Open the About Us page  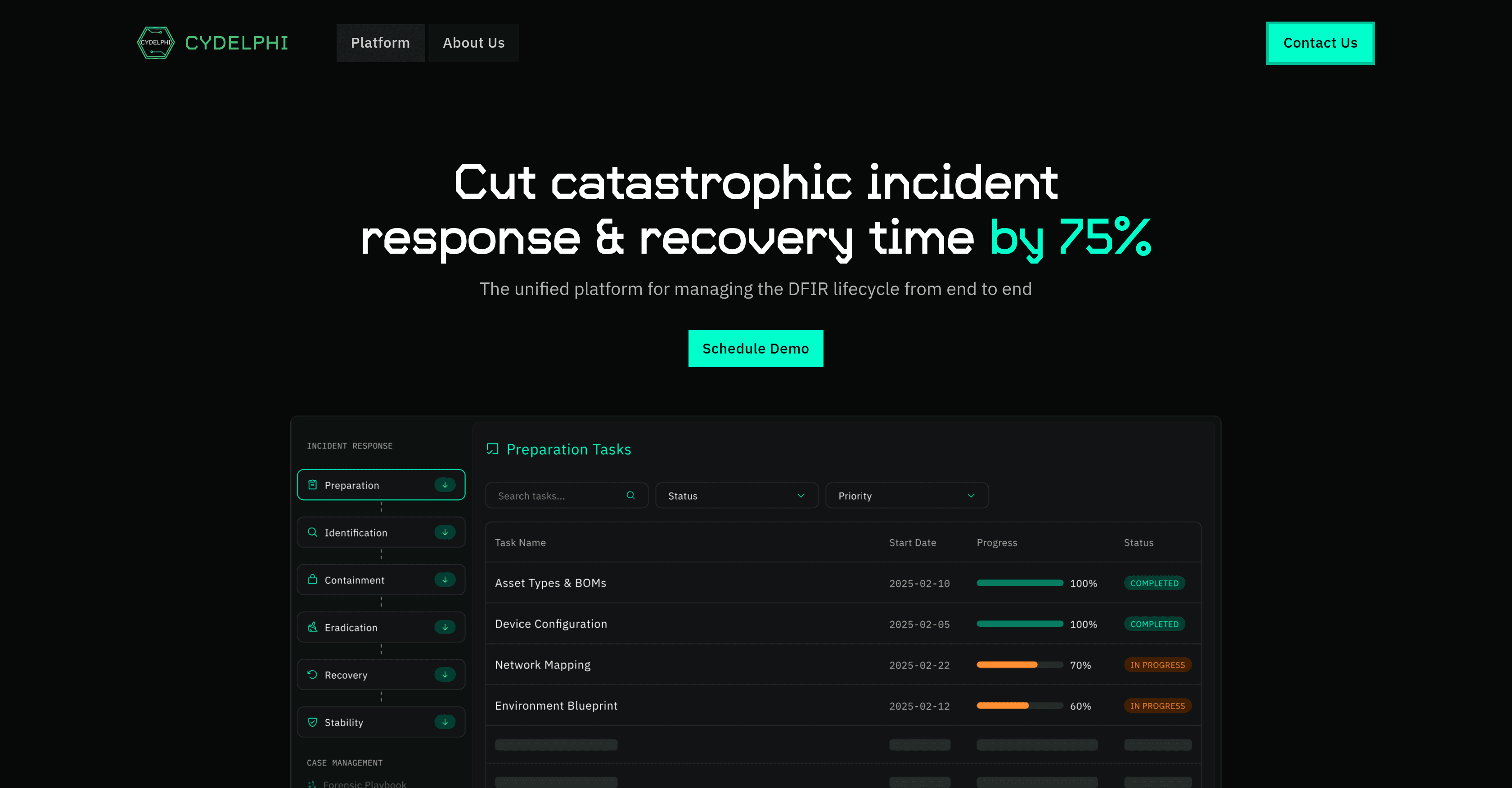tap(473, 42)
